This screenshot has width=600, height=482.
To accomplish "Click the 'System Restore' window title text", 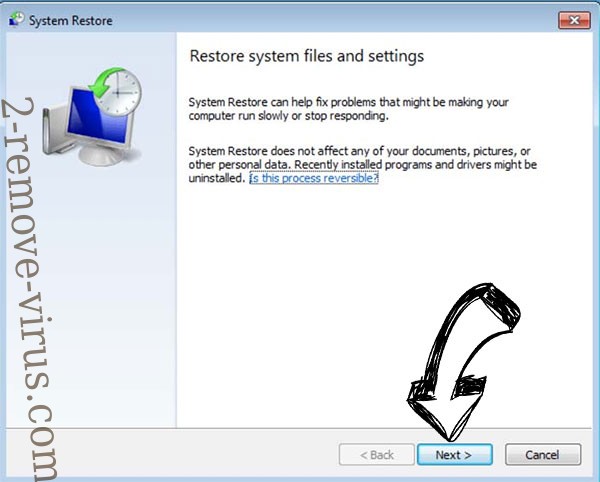I will pos(71,21).
